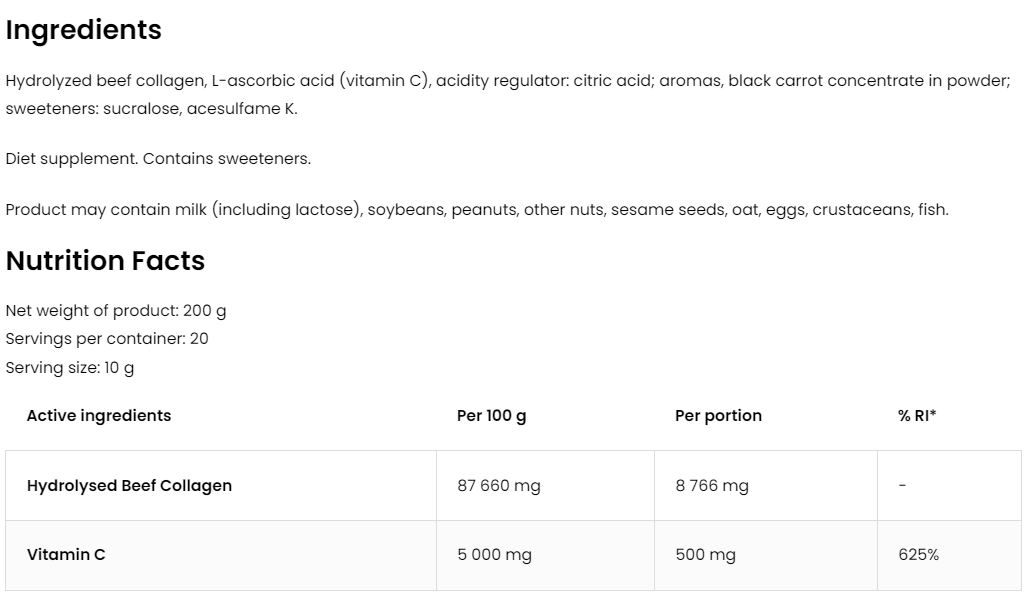1027x597 pixels.
Task: Click the Nutrition Facts heading
Action: pyautogui.click(x=105, y=261)
